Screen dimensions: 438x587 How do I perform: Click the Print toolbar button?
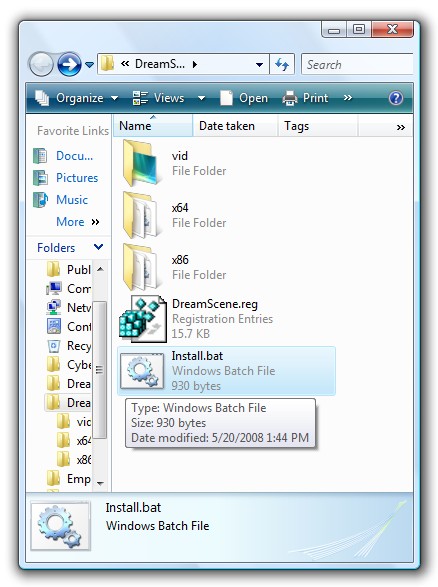coord(305,98)
